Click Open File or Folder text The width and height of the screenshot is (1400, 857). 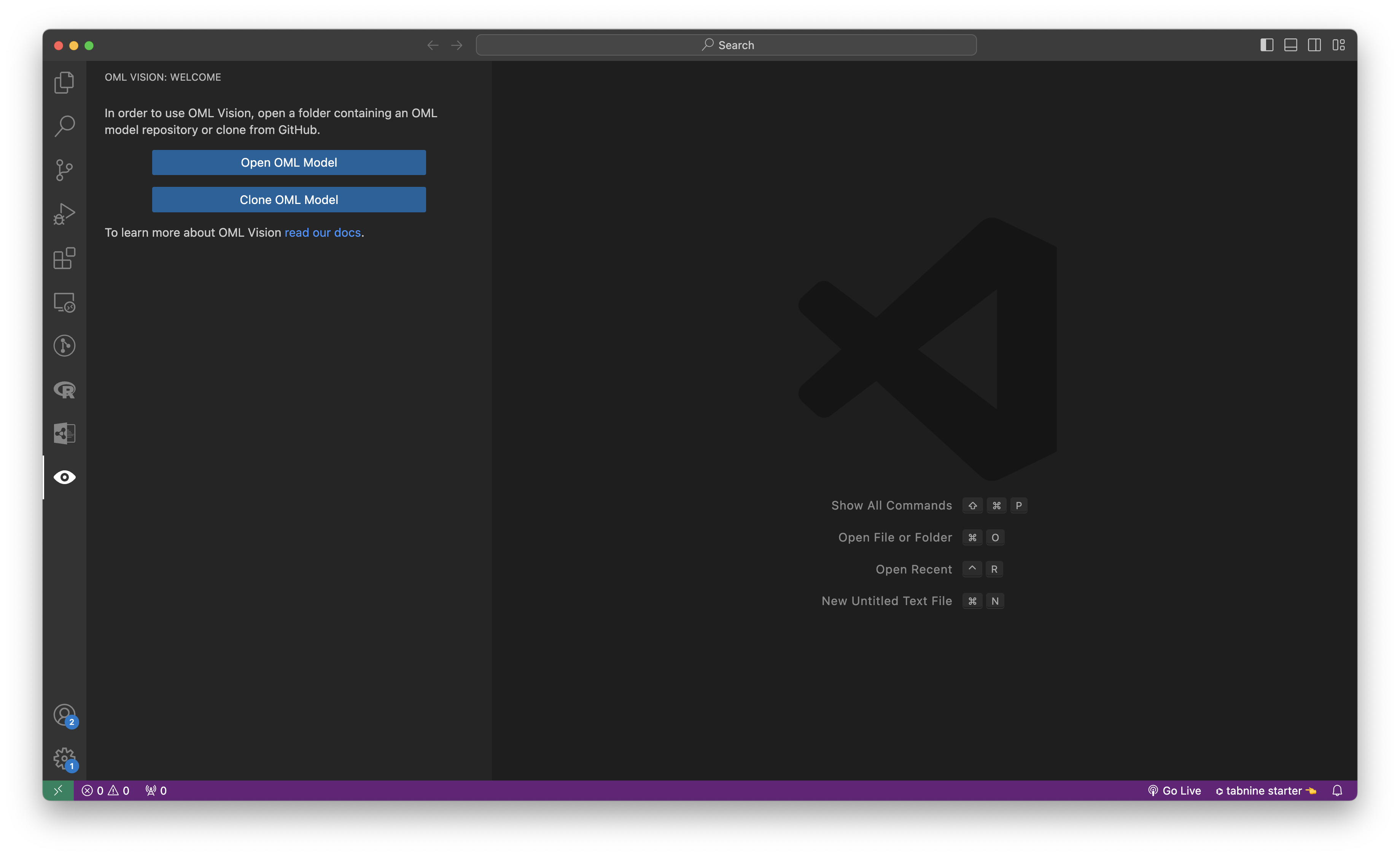click(x=895, y=537)
